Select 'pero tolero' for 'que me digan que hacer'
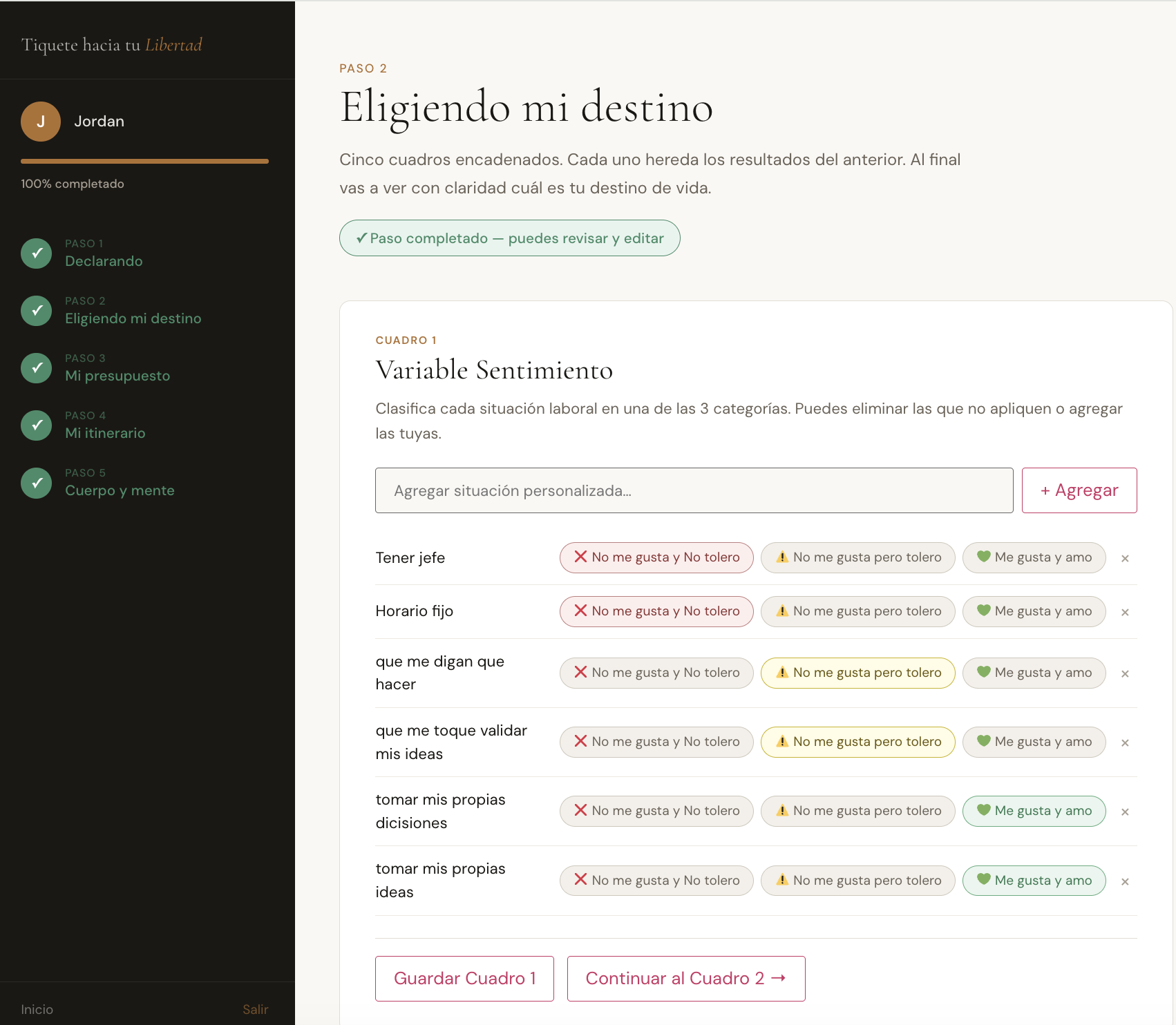This screenshot has width=1176, height=1025. click(857, 673)
